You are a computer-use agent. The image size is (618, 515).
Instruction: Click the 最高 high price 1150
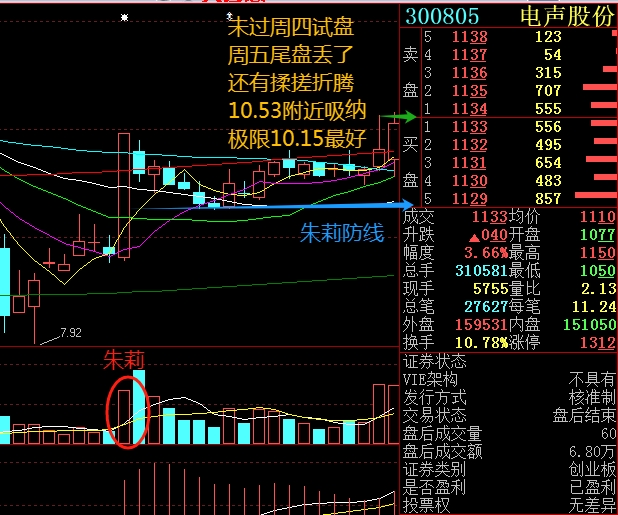click(x=598, y=253)
